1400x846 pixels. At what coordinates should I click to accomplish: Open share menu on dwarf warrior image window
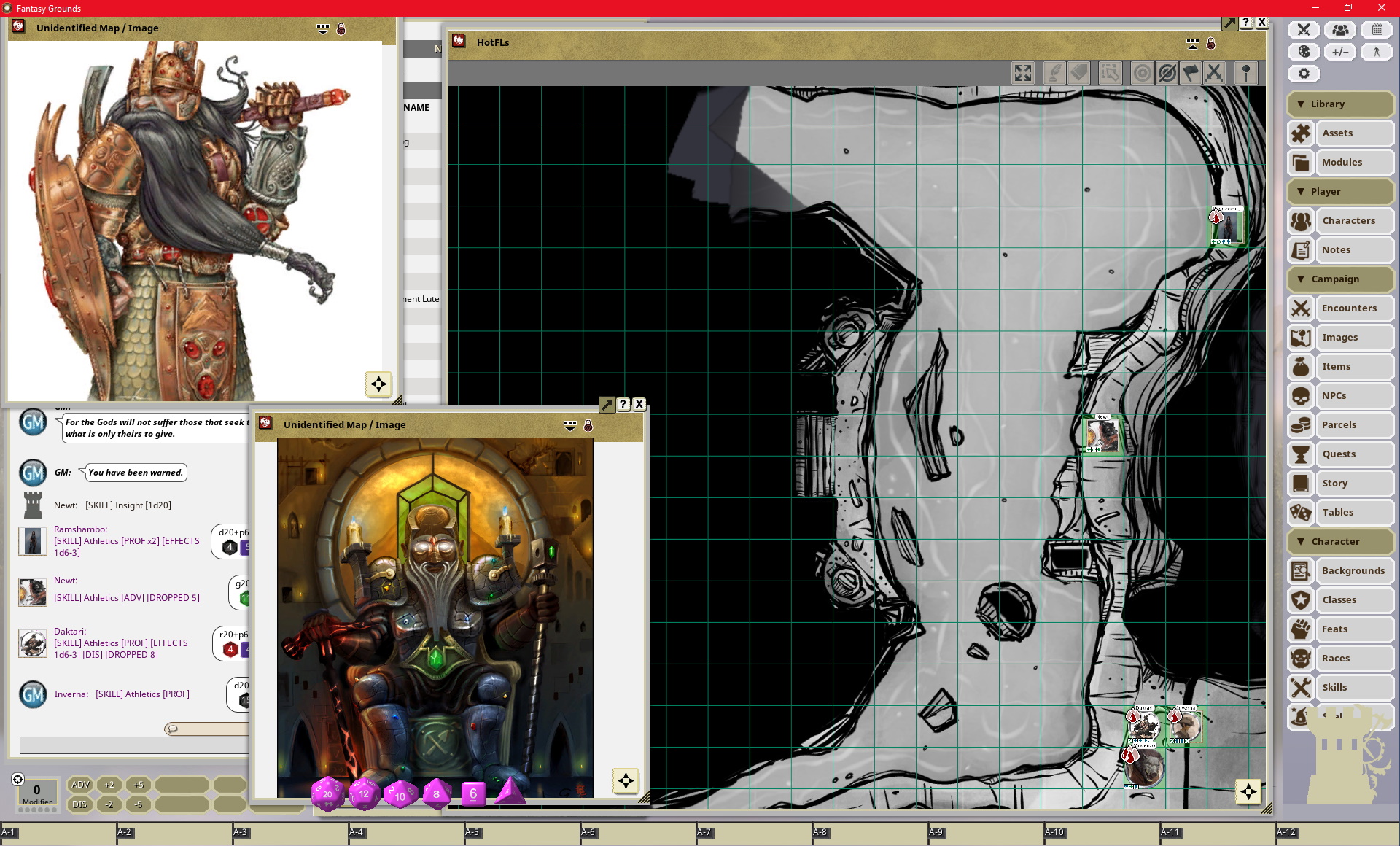323,28
